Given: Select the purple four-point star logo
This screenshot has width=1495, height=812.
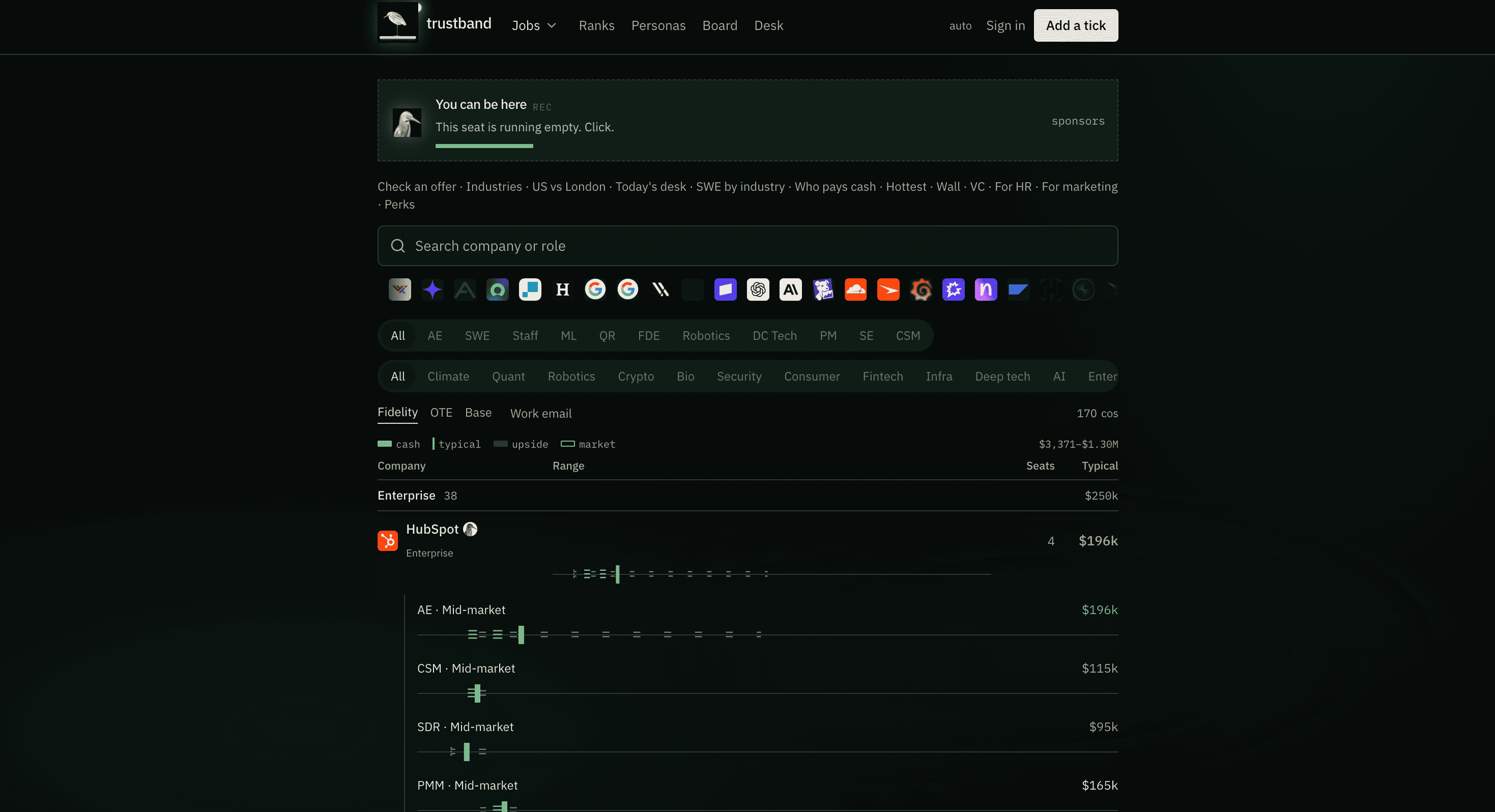Looking at the screenshot, I should [433, 289].
